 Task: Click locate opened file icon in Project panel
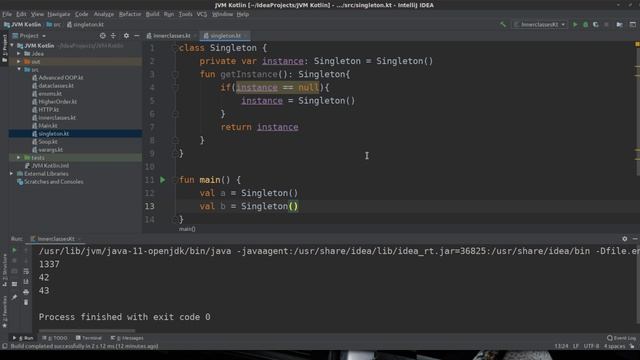[x=102, y=36]
